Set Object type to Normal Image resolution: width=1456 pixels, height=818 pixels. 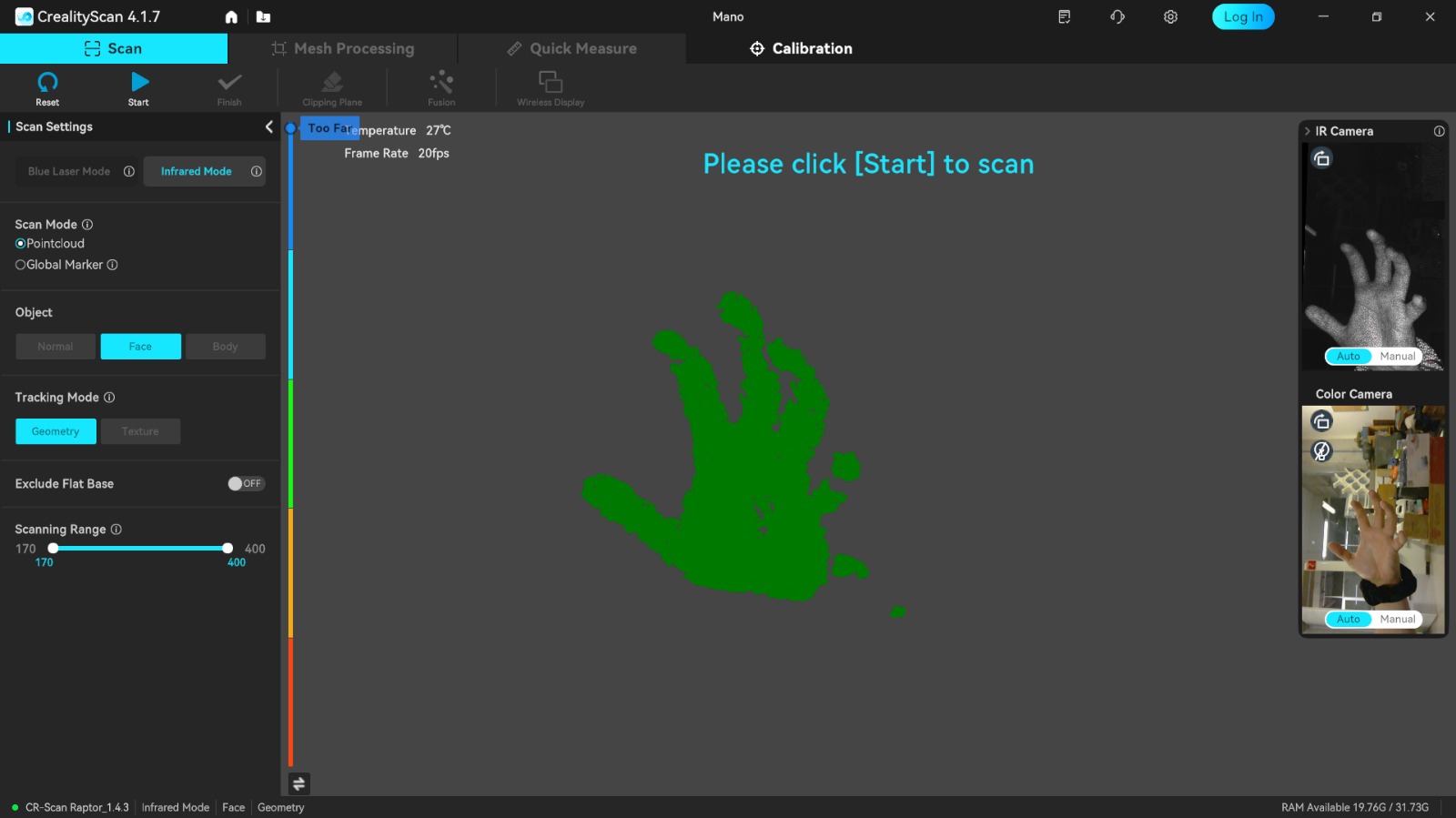point(56,347)
